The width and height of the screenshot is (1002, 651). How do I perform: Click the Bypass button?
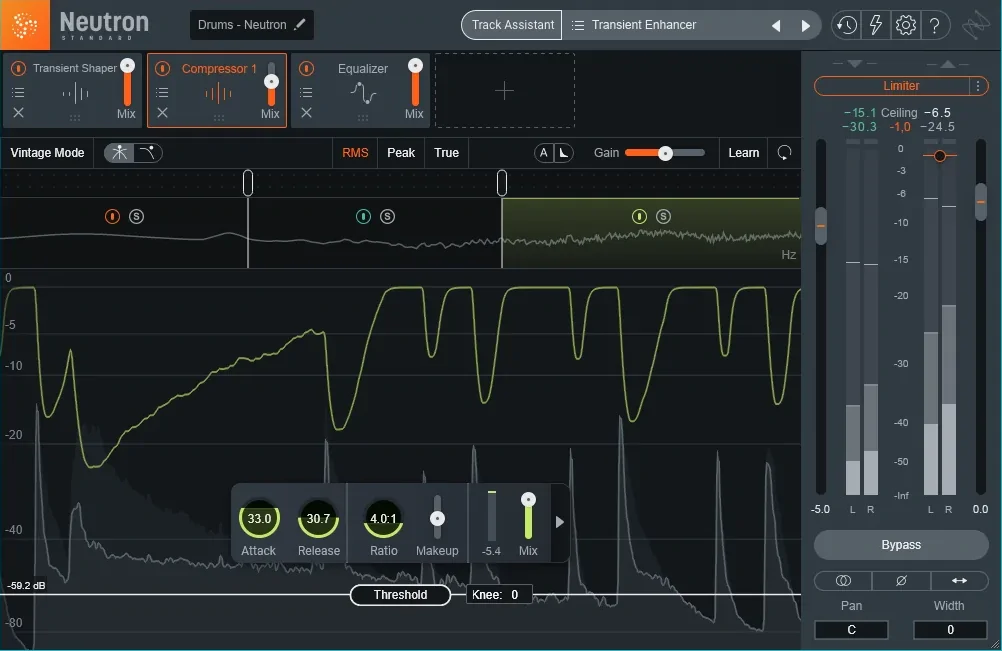point(901,545)
